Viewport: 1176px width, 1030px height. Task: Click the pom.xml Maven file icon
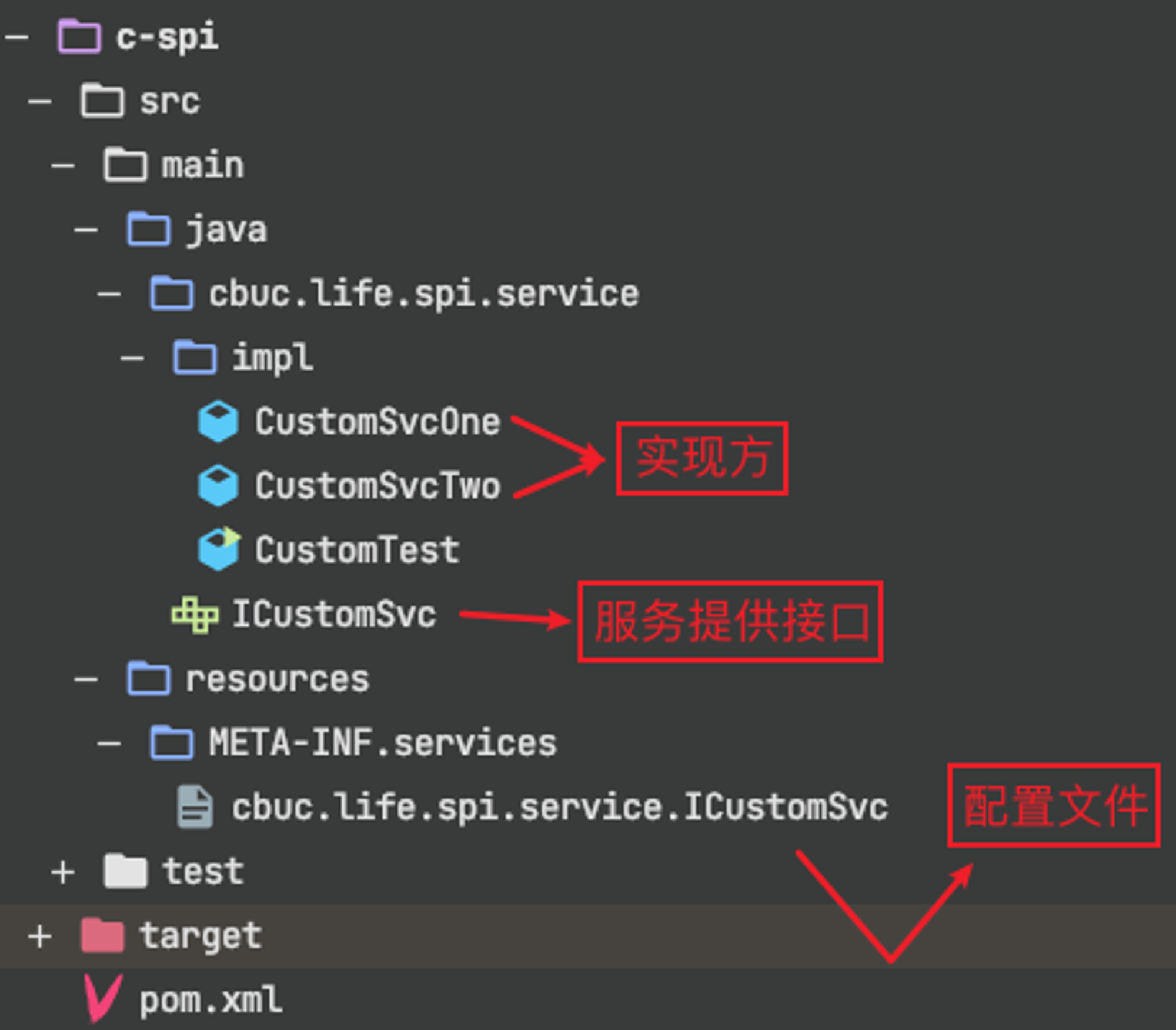point(103,998)
